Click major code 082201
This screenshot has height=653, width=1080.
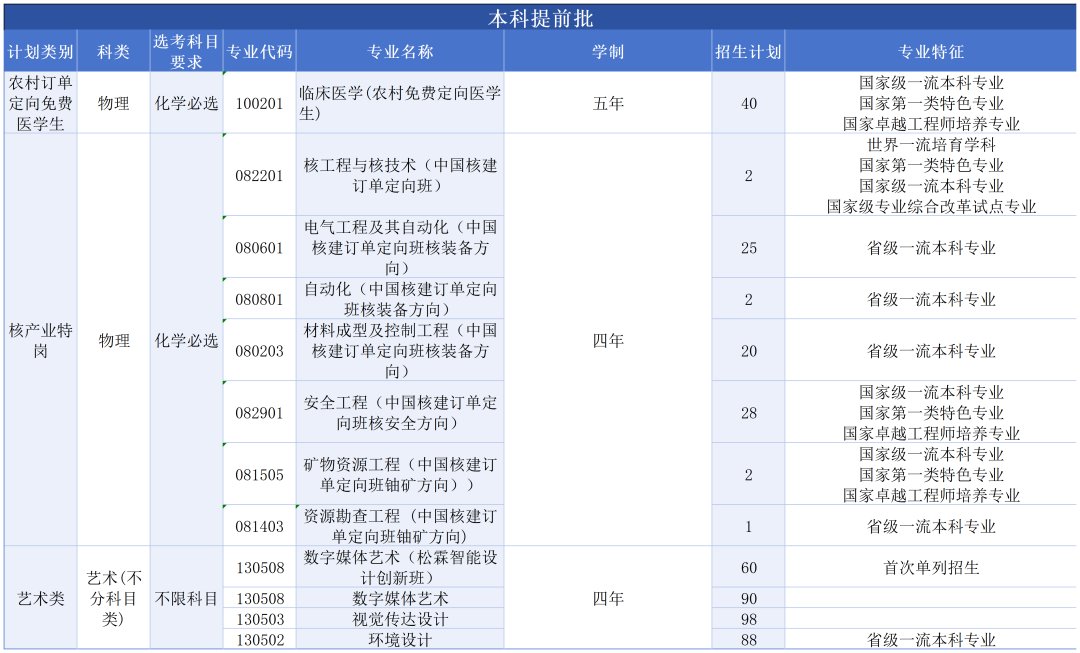coord(260,175)
